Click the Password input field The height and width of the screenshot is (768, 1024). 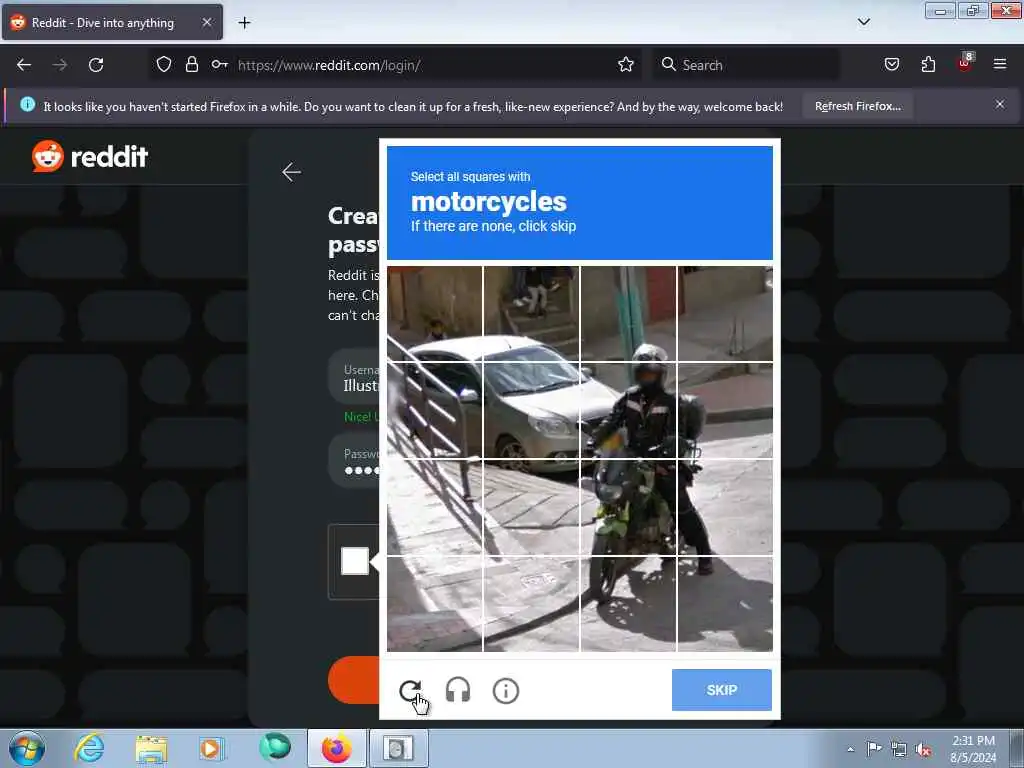[353, 461]
